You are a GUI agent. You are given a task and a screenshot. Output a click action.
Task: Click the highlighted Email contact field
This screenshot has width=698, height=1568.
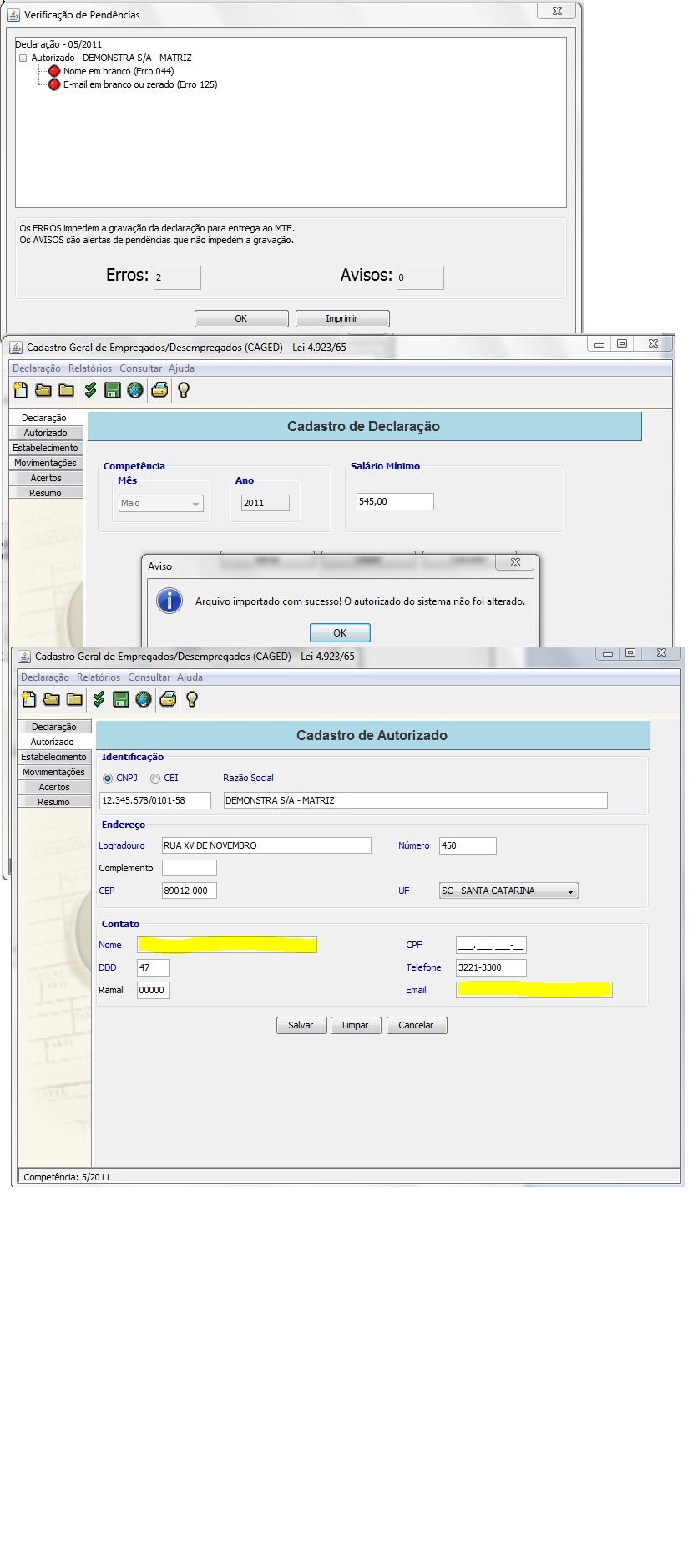[x=534, y=990]
